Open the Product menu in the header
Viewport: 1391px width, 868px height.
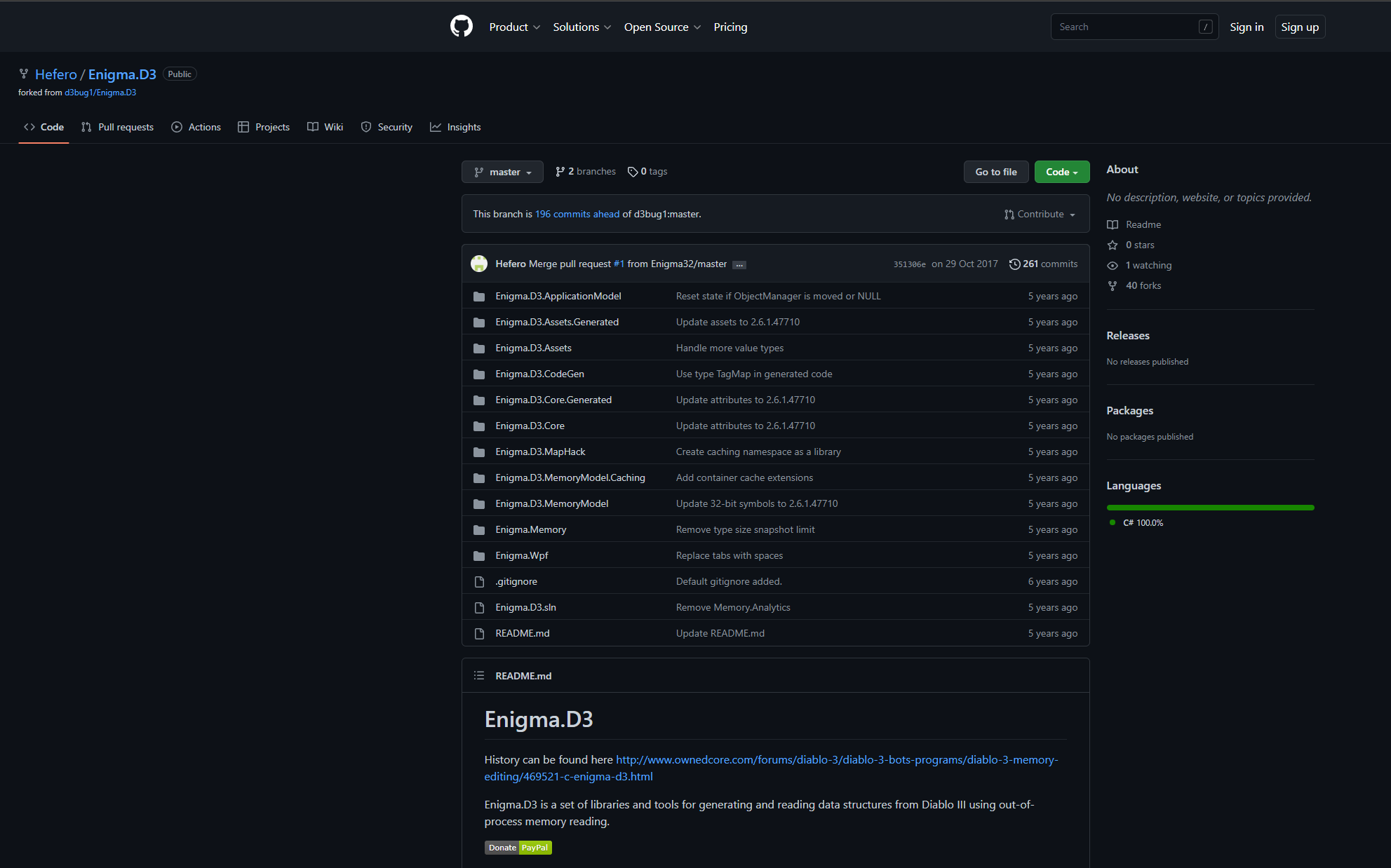(x=514, y=27)
